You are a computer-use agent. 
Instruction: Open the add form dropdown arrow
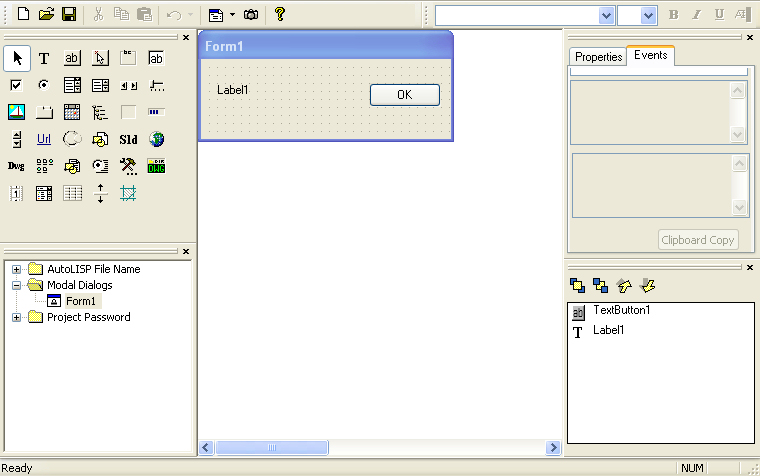[x=233, y=15]
